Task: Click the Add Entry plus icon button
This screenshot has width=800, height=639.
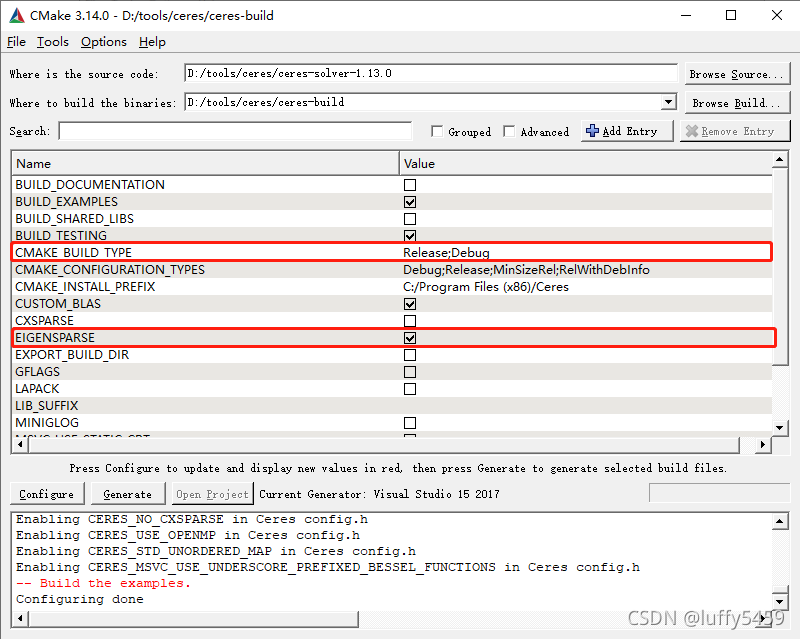Action: (x=627, y=131)
